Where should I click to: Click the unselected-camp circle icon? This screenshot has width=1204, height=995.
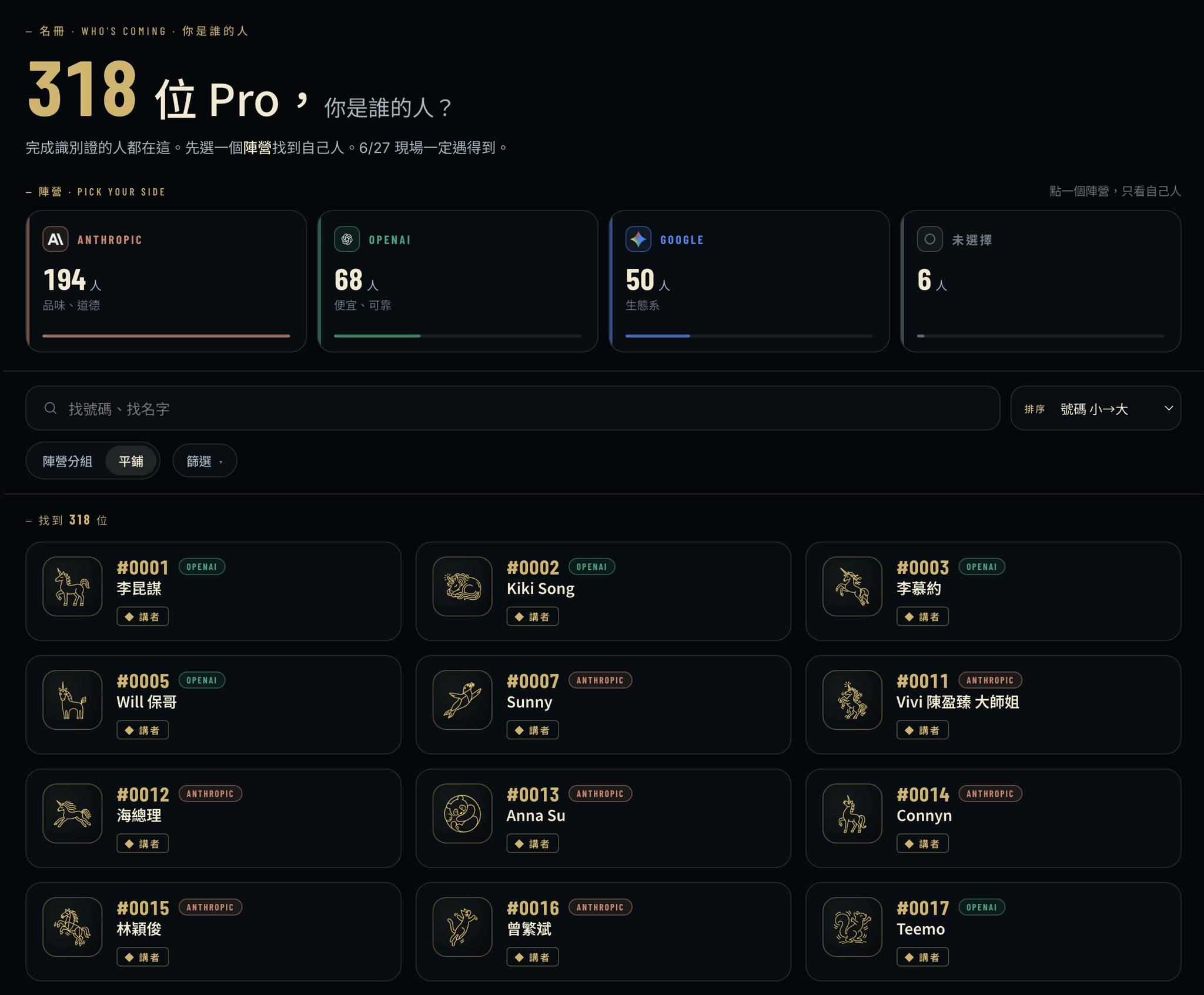pyautogui.click(x=930, y=239)
